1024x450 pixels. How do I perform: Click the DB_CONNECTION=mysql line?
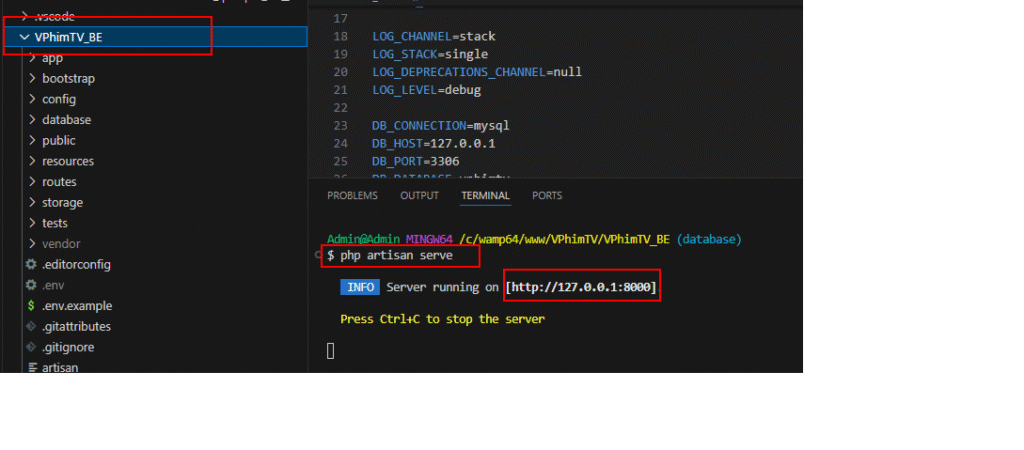pos(441,125)
